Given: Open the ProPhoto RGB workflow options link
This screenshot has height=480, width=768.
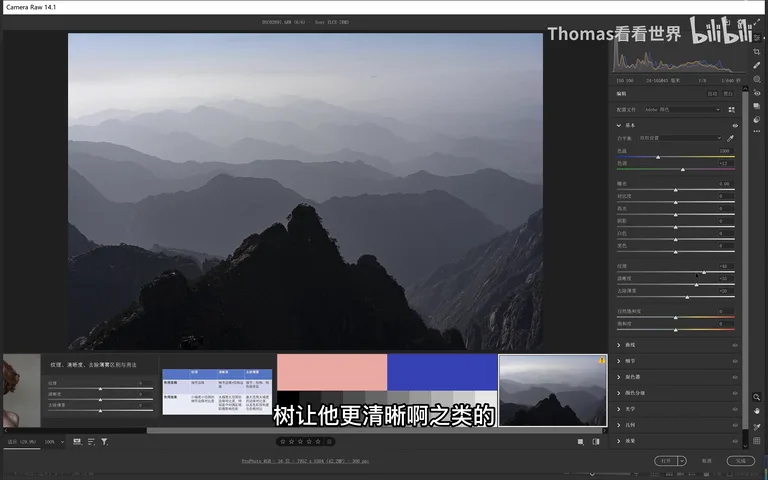Looking at the screenshot, I should click(305, 461).
